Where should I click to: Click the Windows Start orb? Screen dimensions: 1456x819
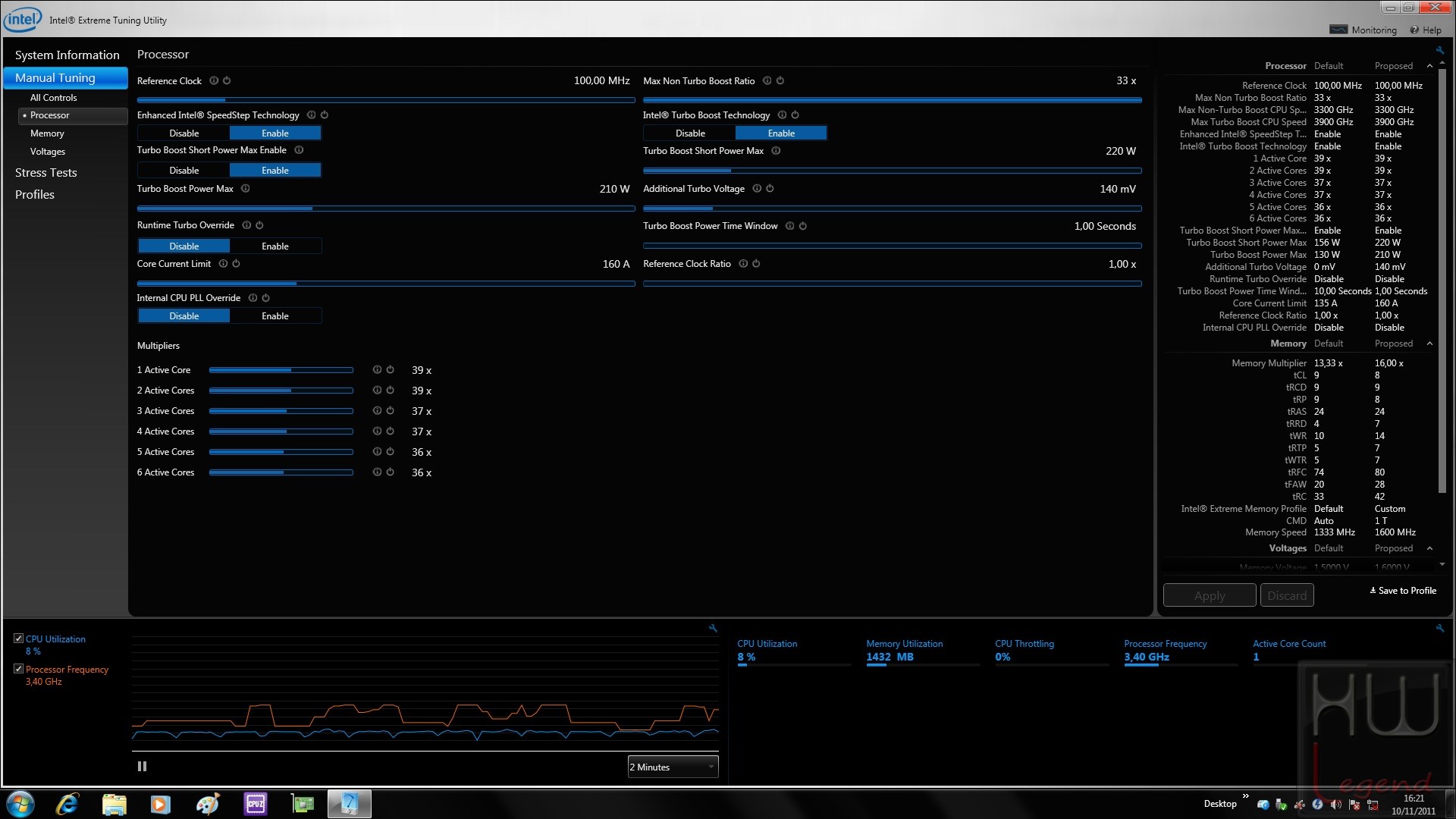(20, 804)
